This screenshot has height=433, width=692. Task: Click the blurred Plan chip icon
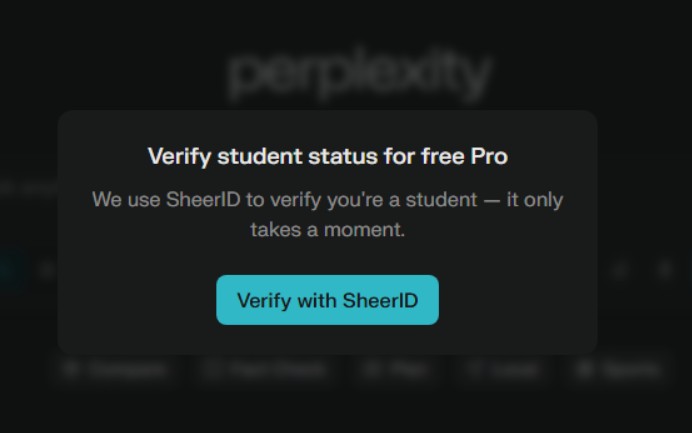371,370
